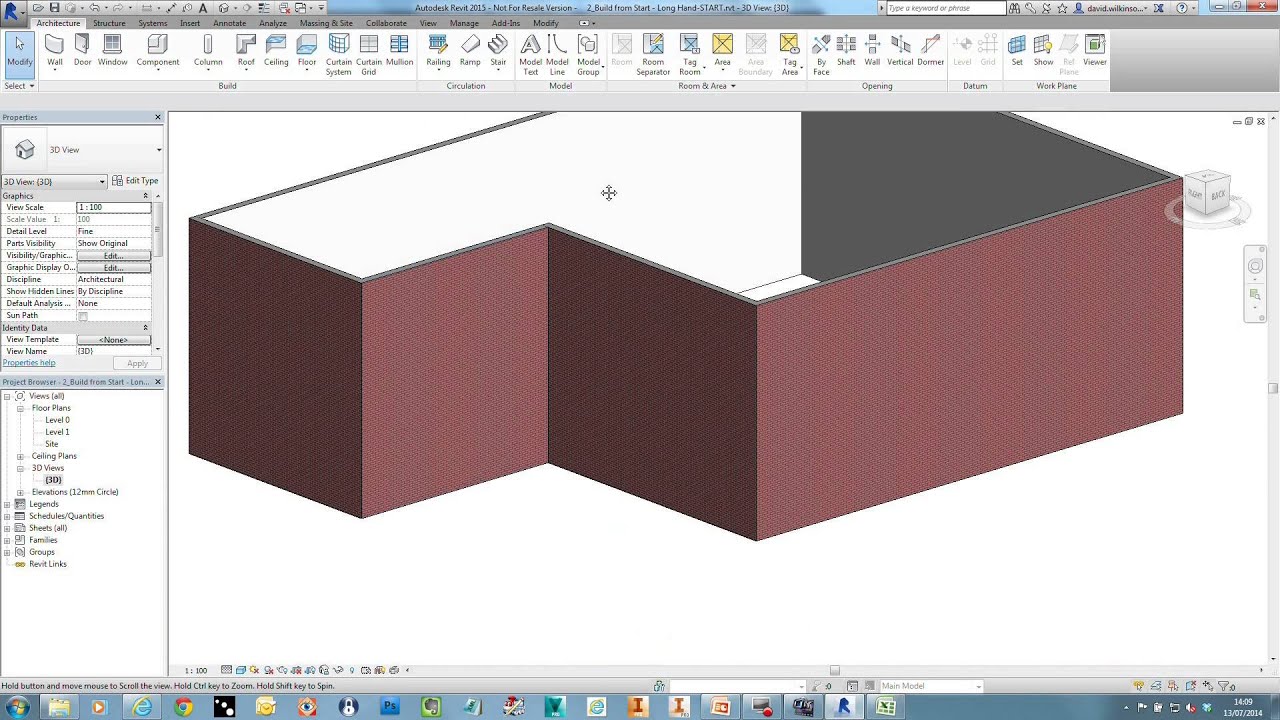
Task: Select the Railing tool
Action: coord(438,52)
